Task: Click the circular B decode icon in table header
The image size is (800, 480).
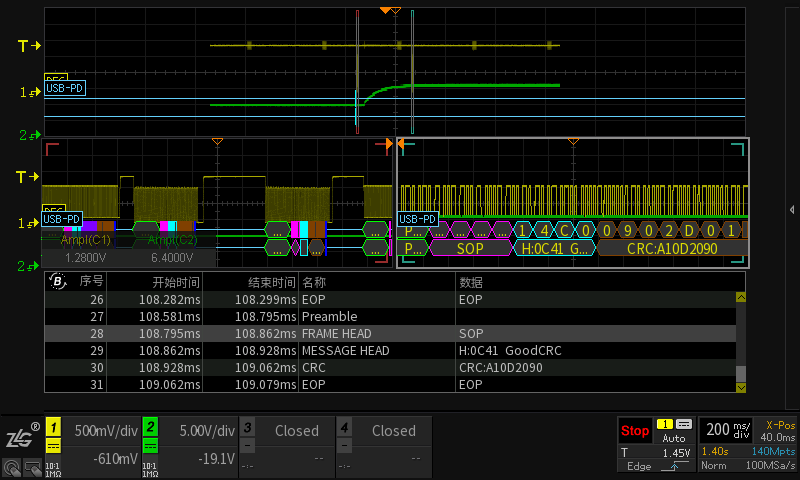Action: (58, 282)
